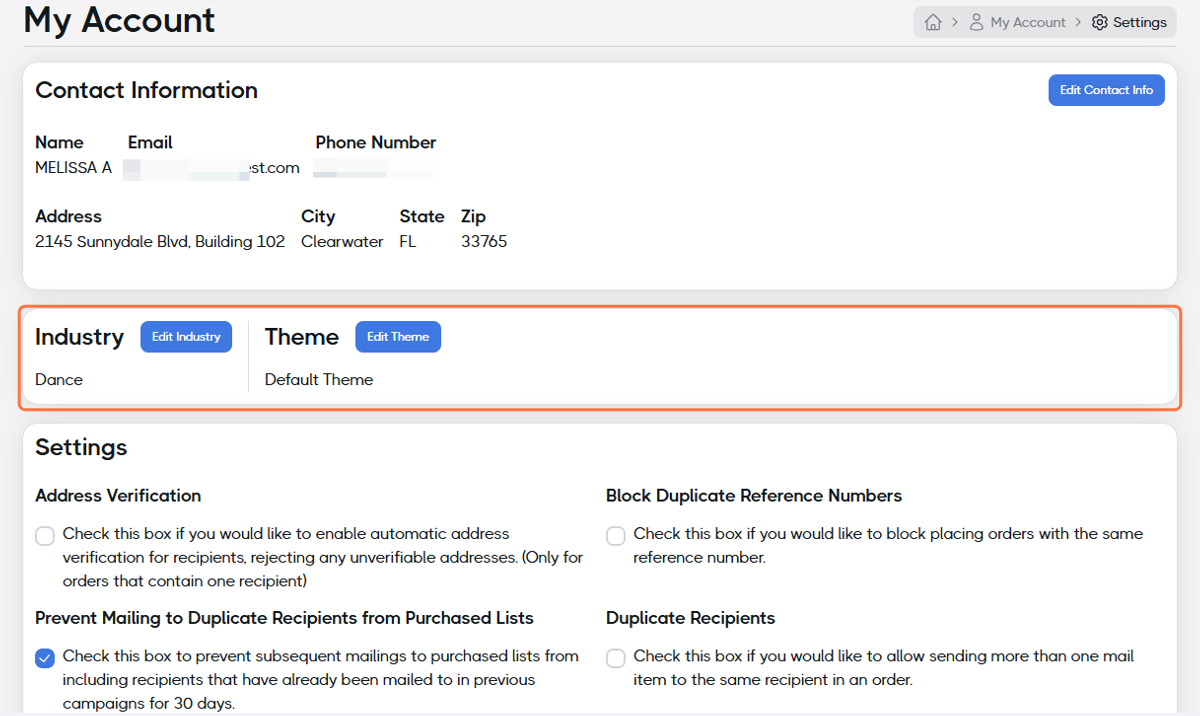Screen dimensions: 1200x716
Task: Uncheck Prevent Mailing to Duplicate Recipients checkbox
Action: (x=45, y=658)
